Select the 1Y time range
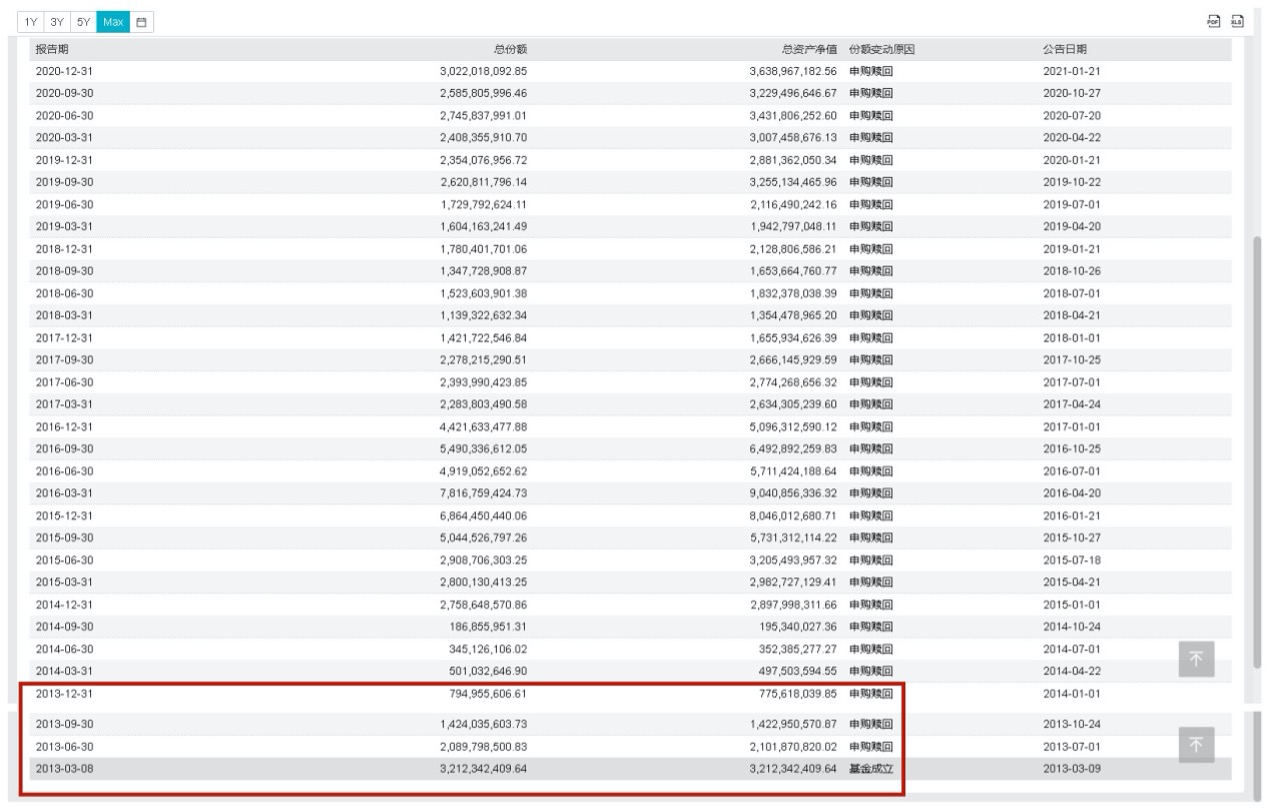Image resolution: width=1274 pixels, height=812 pixels. pyautogui.click(x=32, y=21)
